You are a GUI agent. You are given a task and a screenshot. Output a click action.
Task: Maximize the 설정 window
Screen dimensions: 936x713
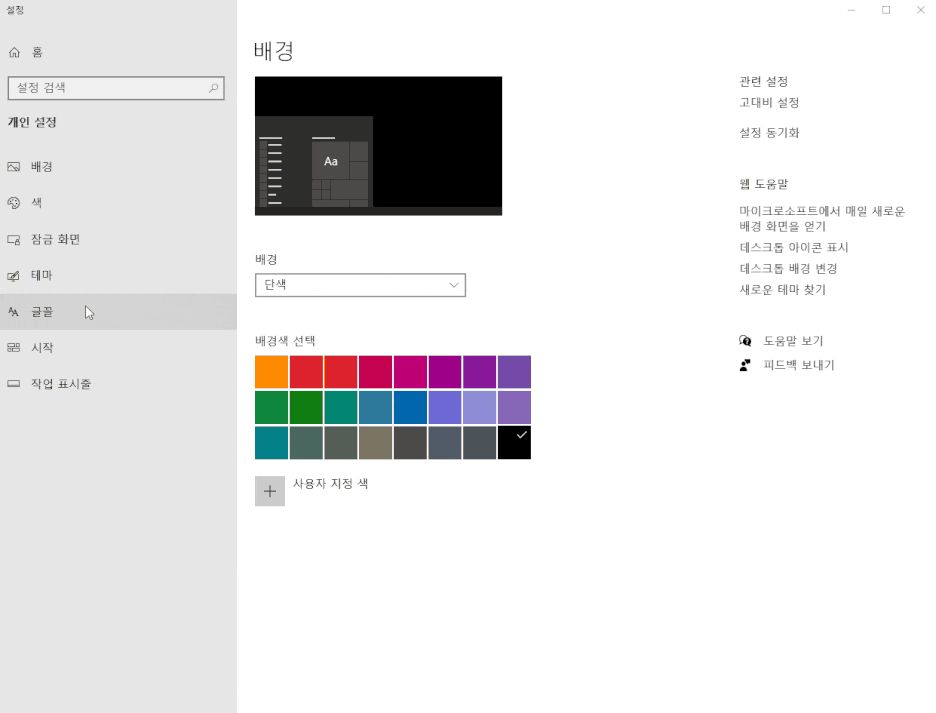tap(886, 10)
